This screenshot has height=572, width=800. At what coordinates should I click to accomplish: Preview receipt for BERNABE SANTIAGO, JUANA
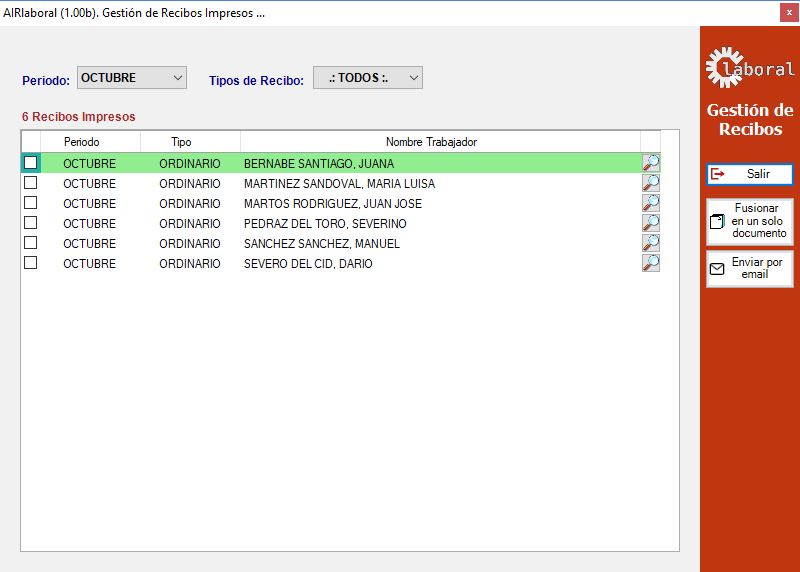(651, 163)
